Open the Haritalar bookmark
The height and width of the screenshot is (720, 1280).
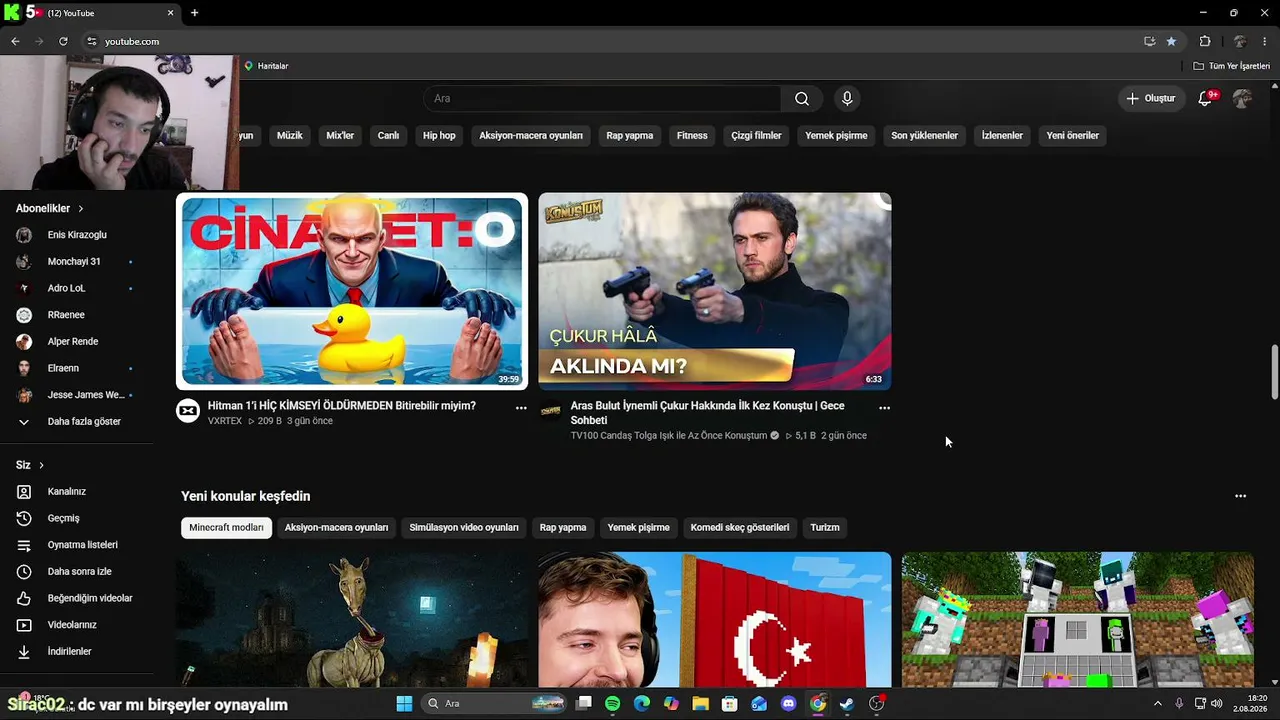(266, 66)
